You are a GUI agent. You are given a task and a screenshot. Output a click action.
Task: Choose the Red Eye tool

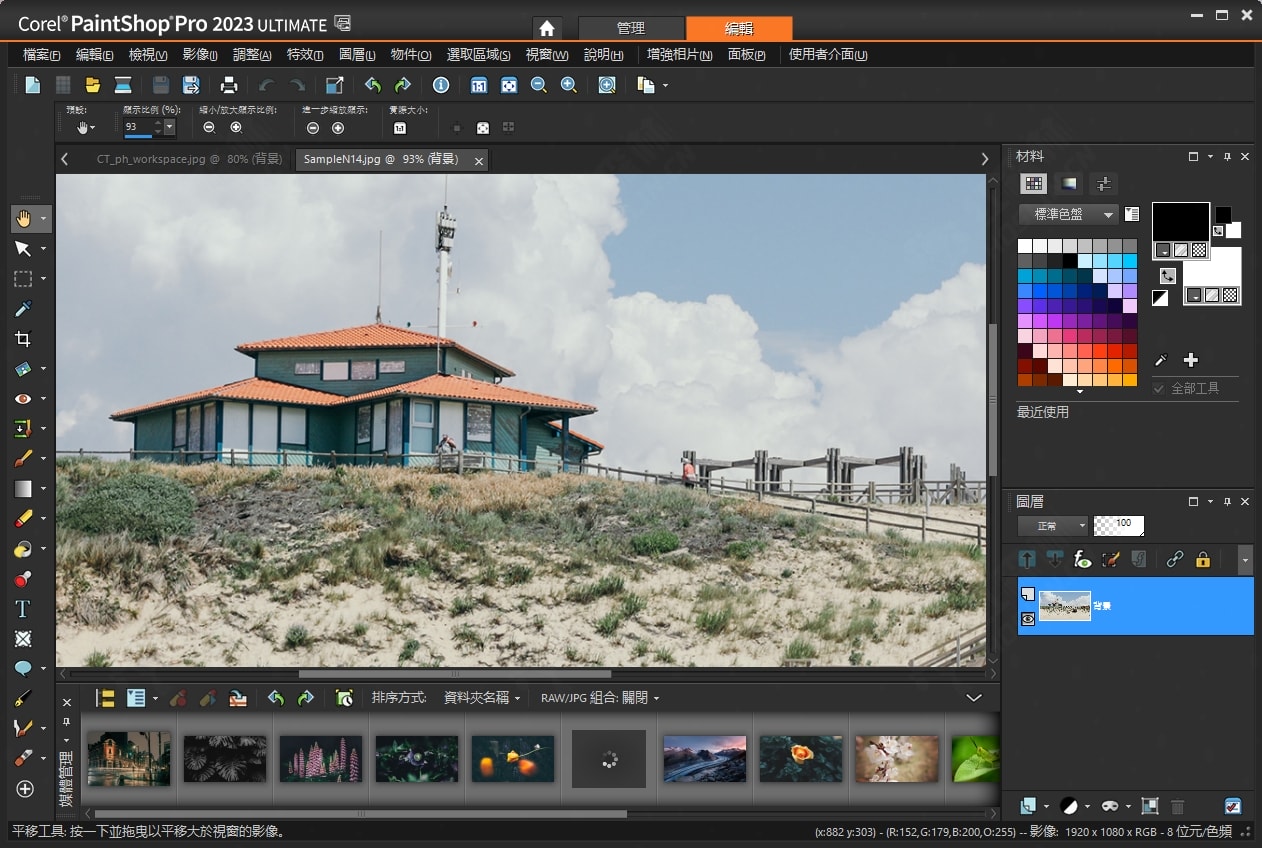click(23, 399)
